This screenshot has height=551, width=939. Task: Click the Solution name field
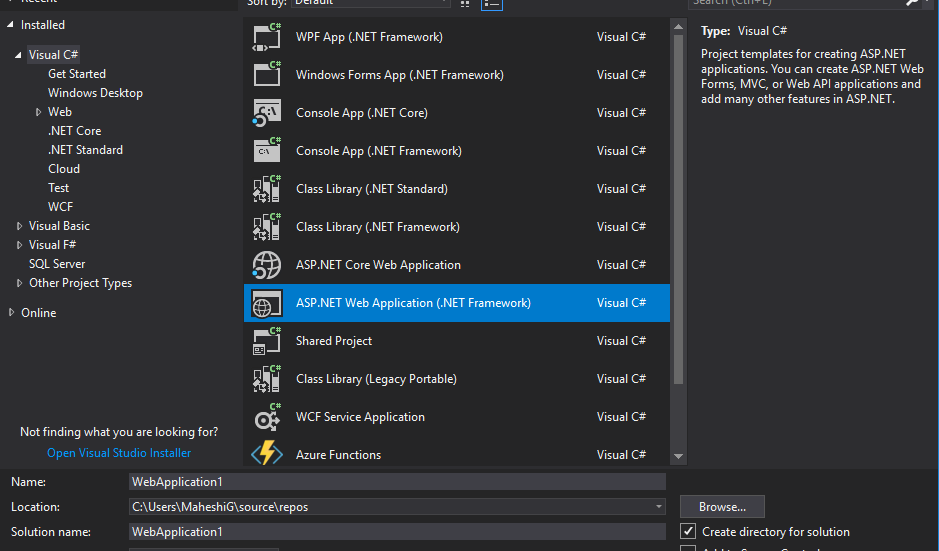point(397,532)
